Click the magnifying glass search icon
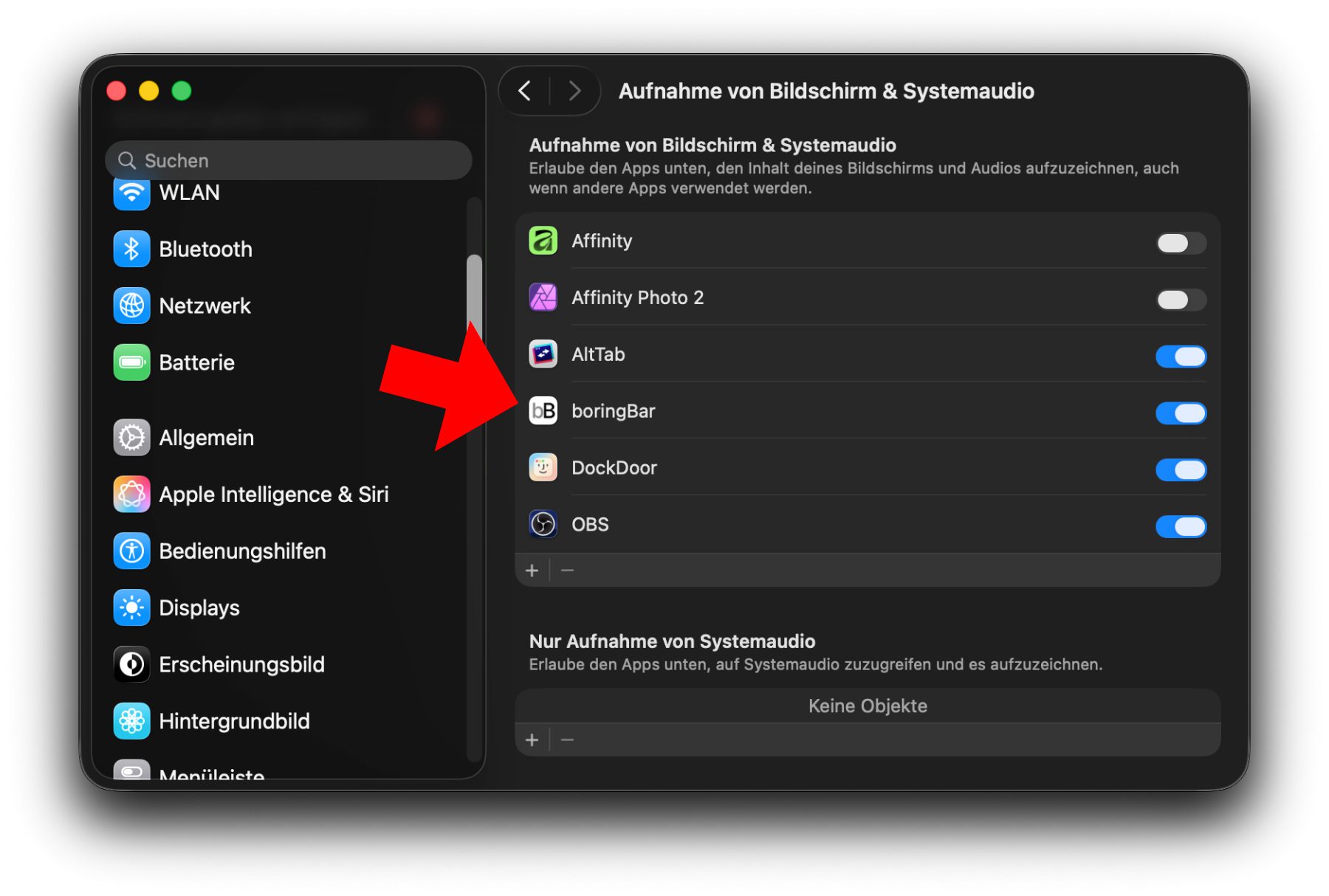The width and height of the screenshot is (1329, 896). (x=127, y=160)
